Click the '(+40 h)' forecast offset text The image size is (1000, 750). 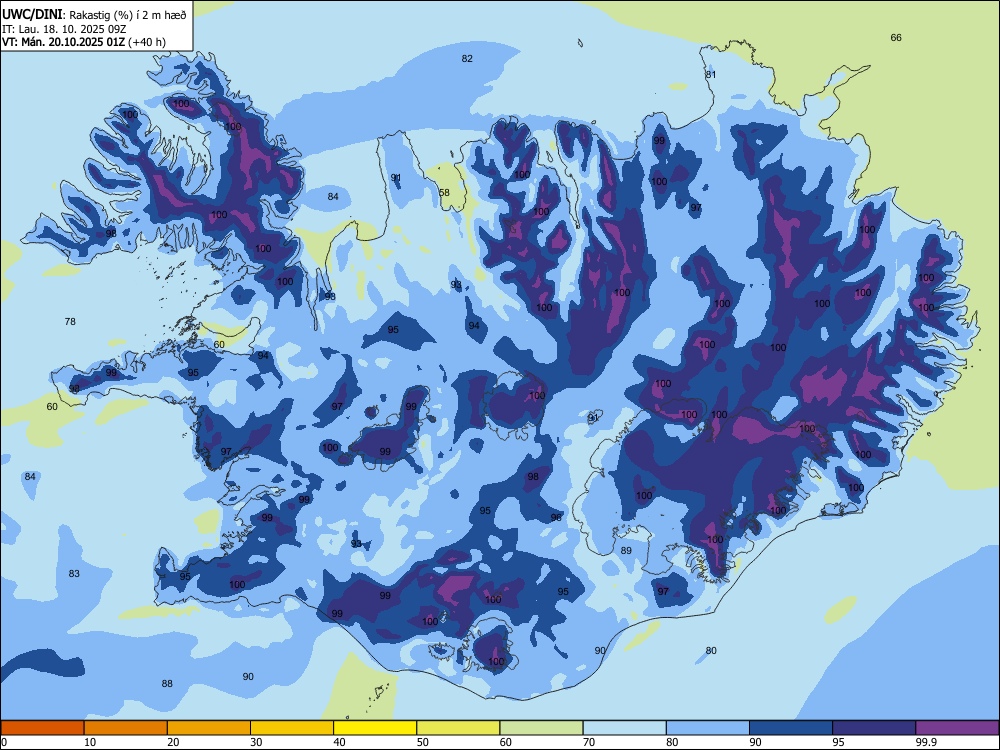point(147,42)
